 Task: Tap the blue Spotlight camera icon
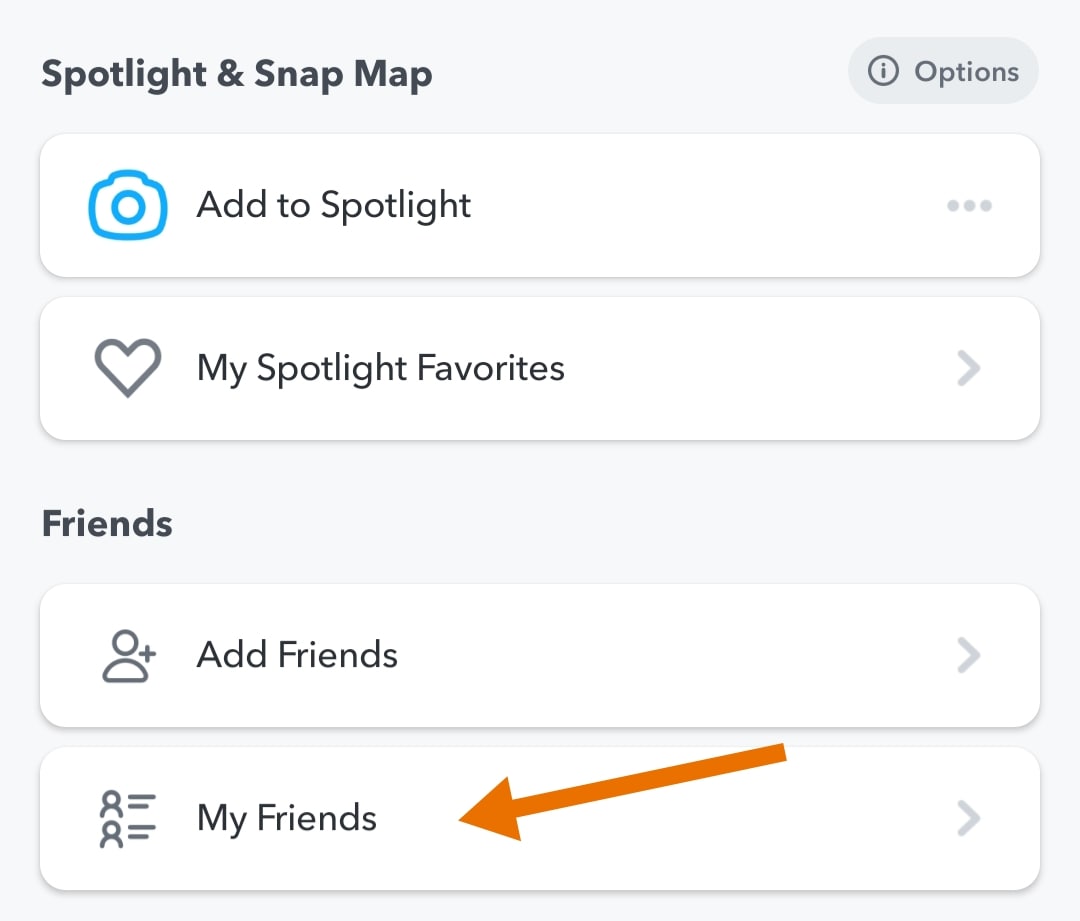coord(127,206)
